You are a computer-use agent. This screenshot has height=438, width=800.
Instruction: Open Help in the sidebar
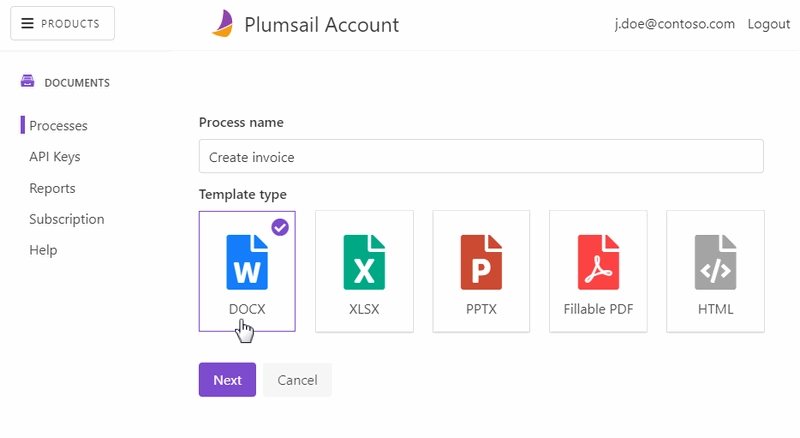click(43, 250)
